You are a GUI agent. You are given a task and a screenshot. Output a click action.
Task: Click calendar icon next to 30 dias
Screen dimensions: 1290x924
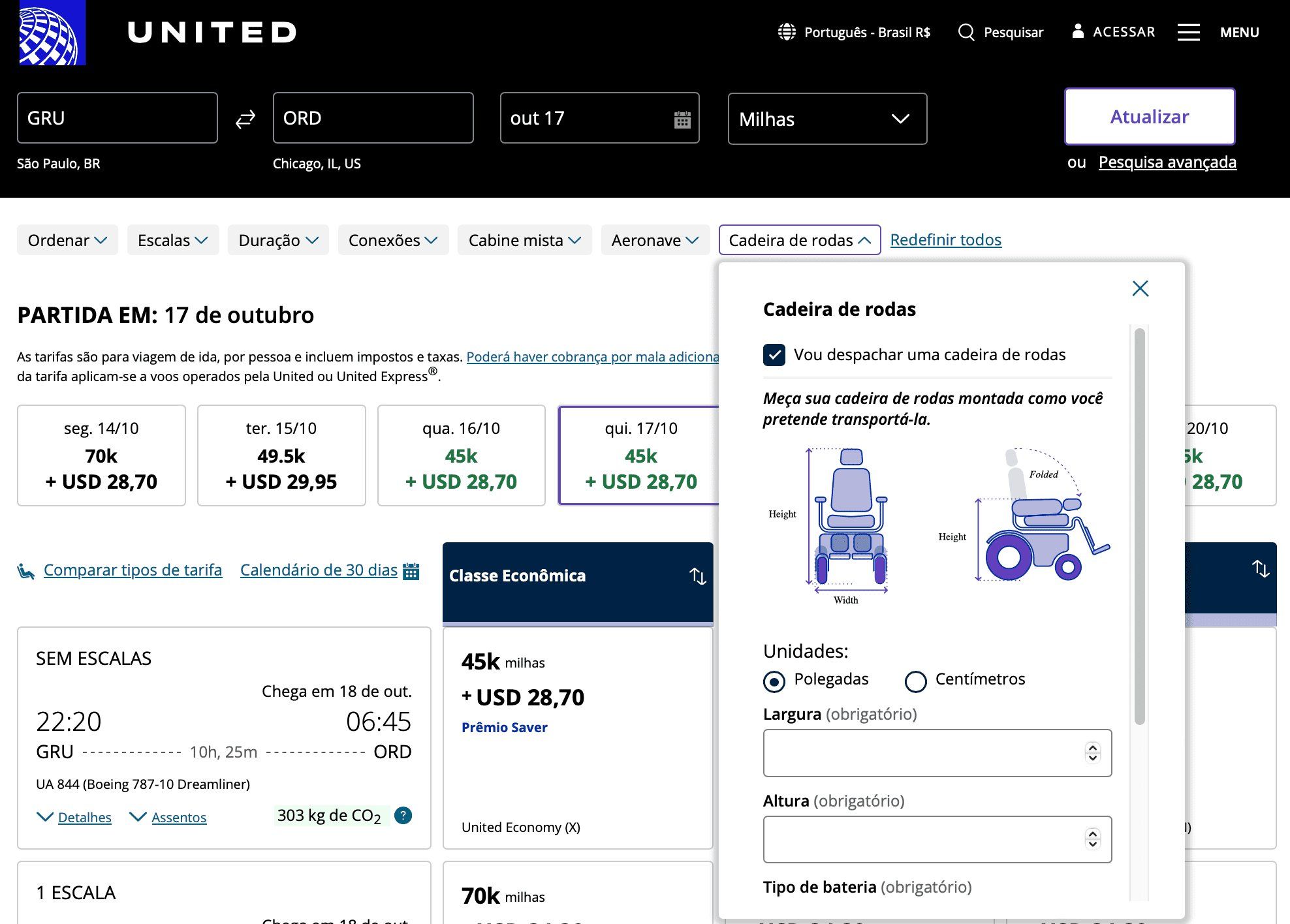click(411, 571)
